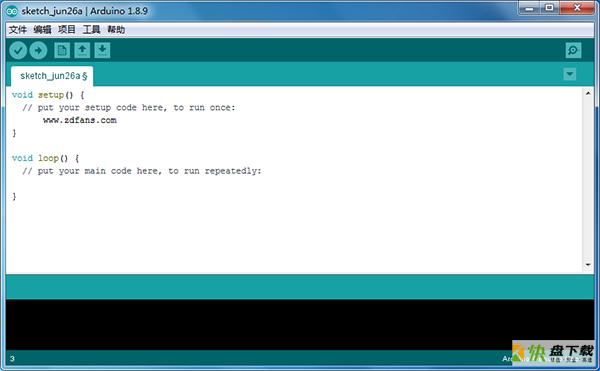Click the Verify checkmark button
Image resolution: width=600 pixels, height=371 pixels.
pyautogui.click(x=18, y=50)
